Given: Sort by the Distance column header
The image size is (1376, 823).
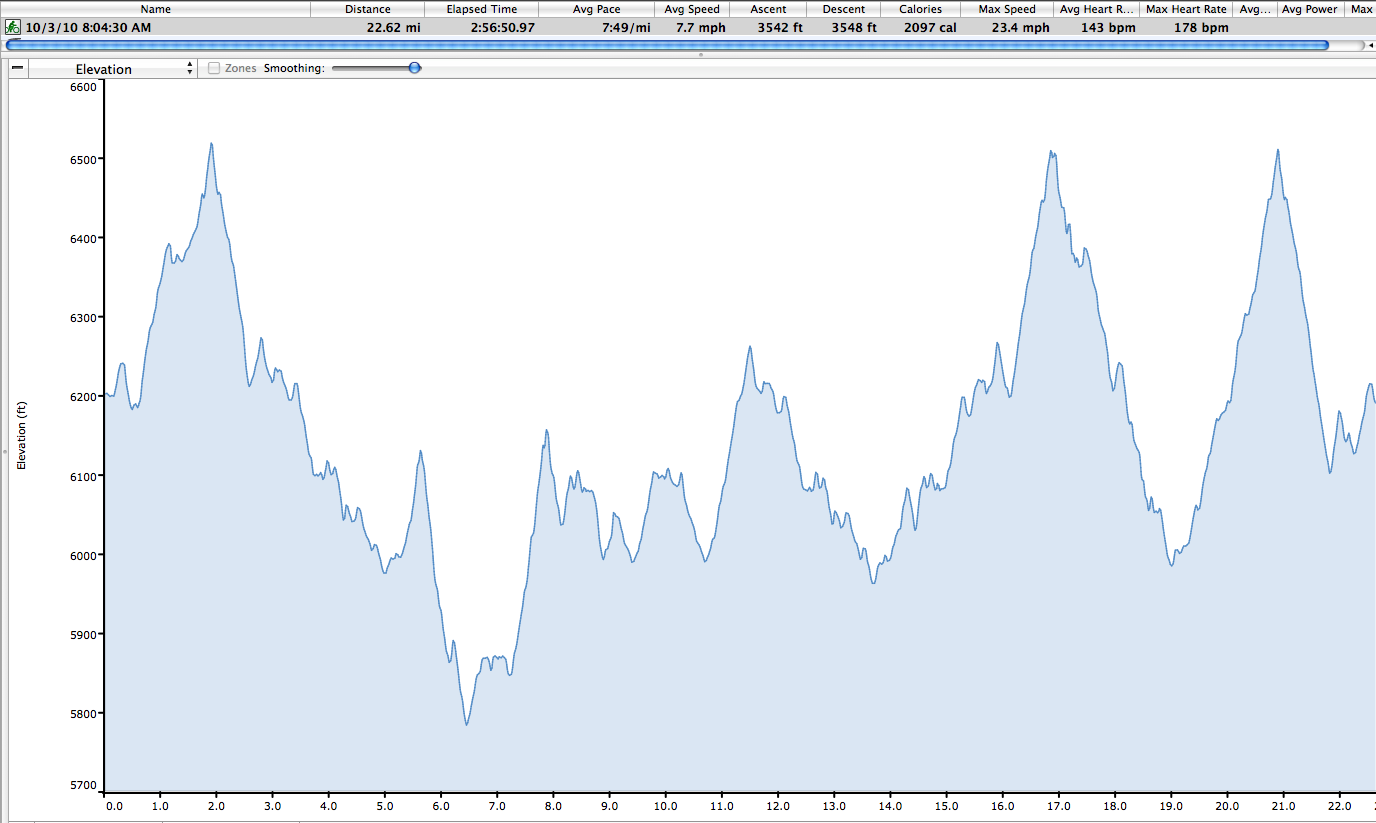Looking at the screenshot, I should [x=367, y=9].
